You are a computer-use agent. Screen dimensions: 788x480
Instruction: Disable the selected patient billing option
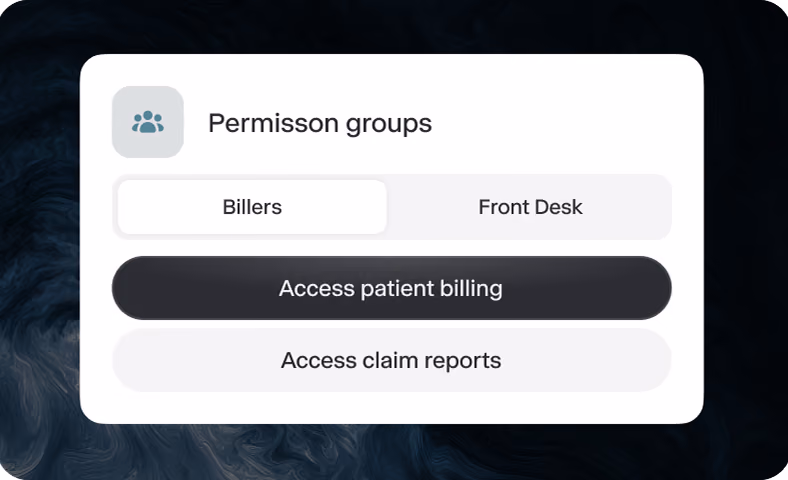(391, 288)
